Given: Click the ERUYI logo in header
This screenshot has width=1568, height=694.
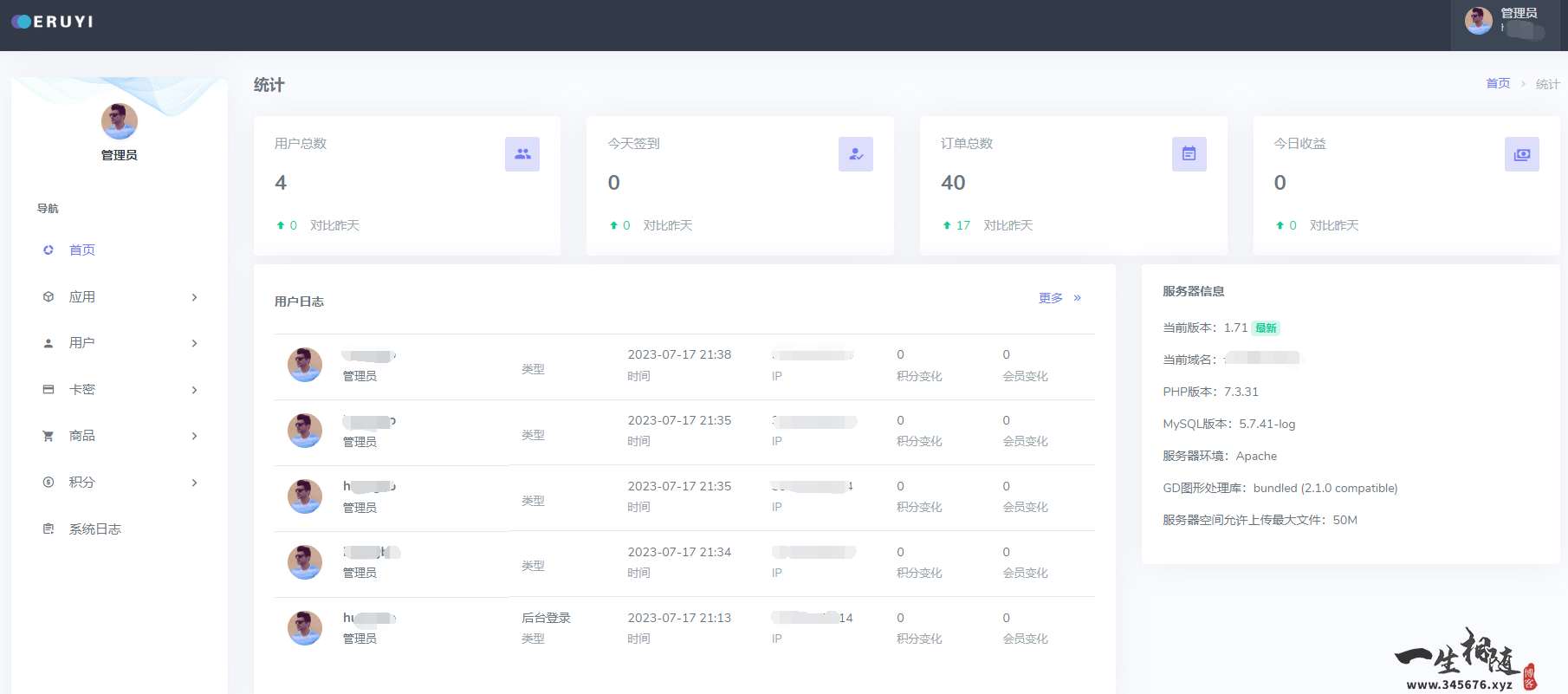Looking at the screenshot, I should (52, 22).
